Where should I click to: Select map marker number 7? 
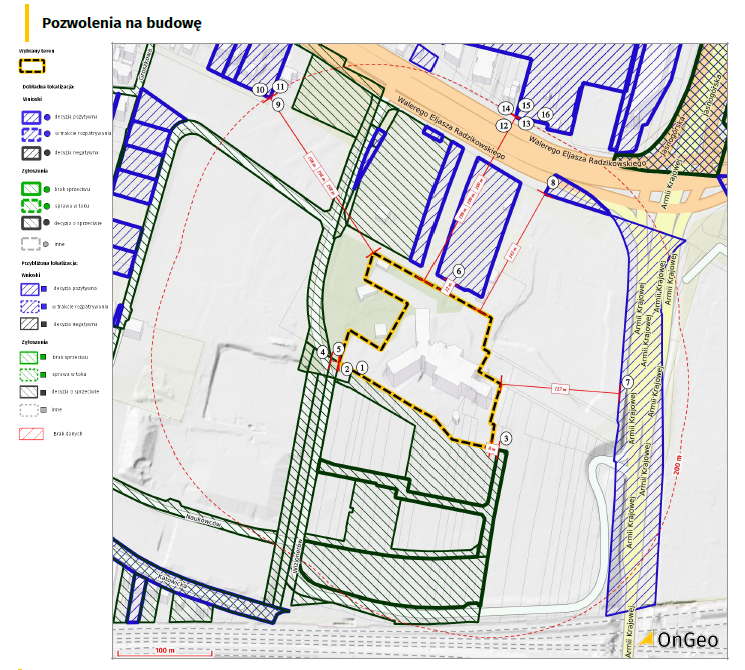[x=627, y=382]
